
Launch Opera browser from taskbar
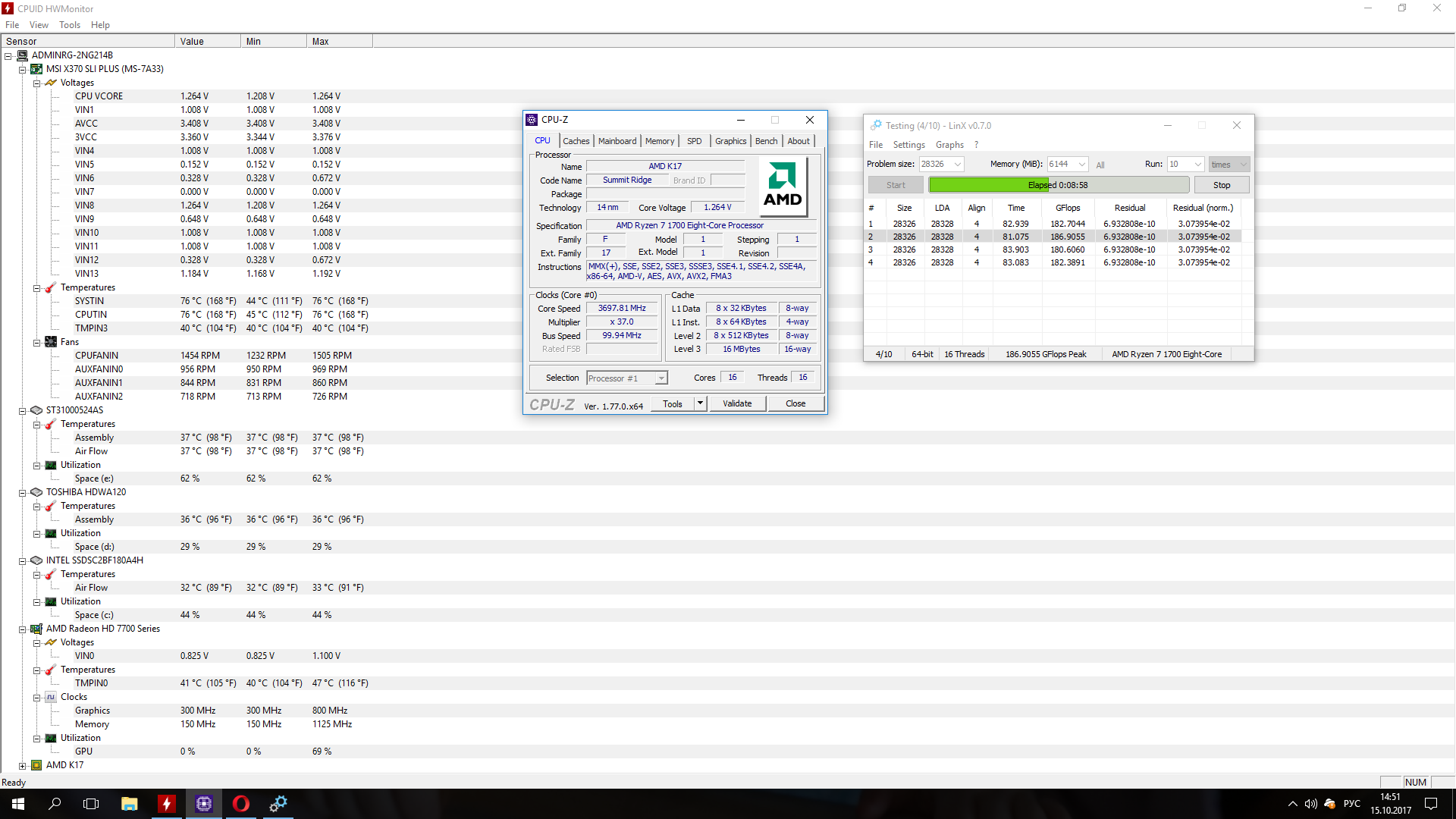241,804
